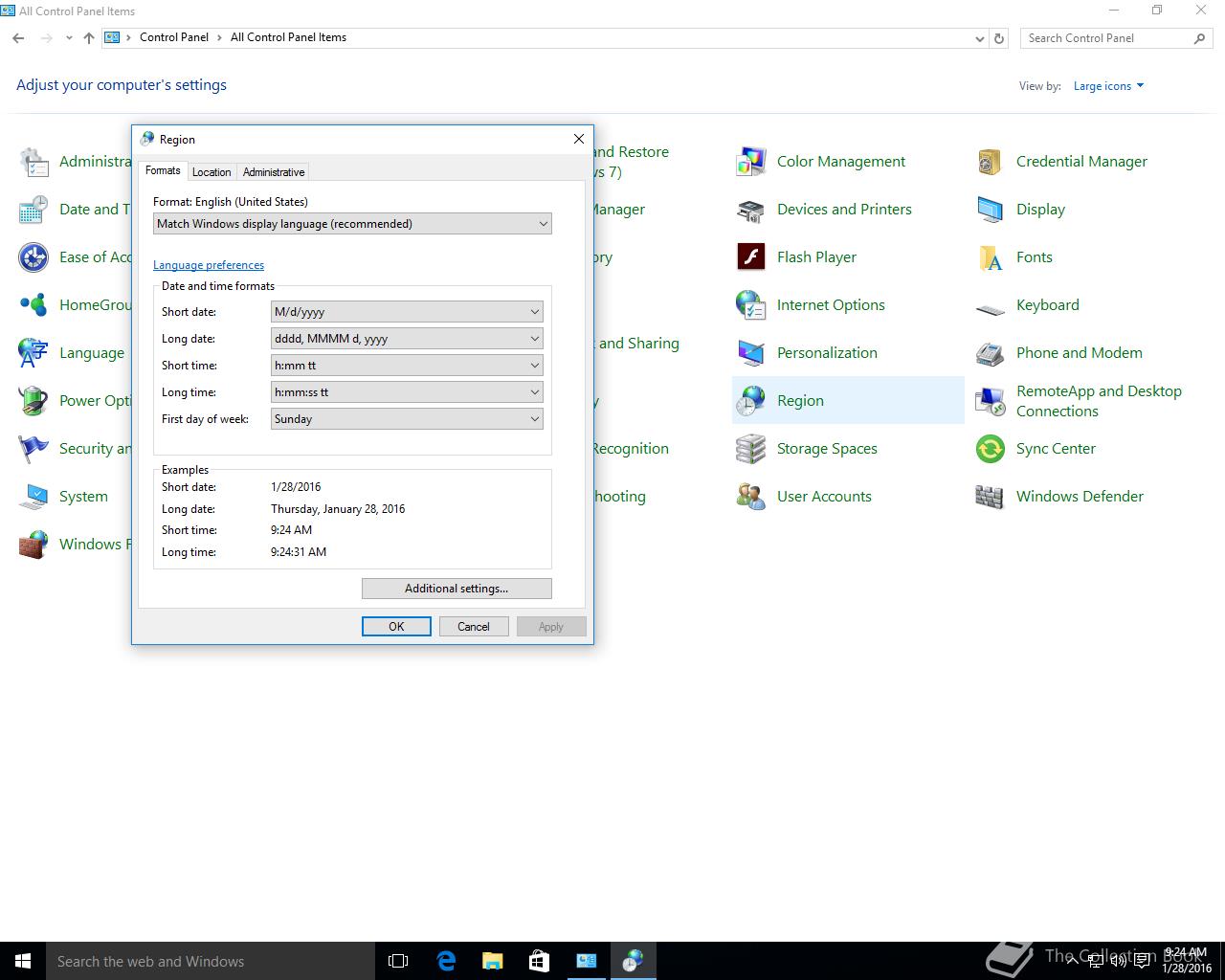Screen dimensions: 1225x980
Task: Open the Sync Center icon
Action: pyautogui.click(x=990, y=449)
